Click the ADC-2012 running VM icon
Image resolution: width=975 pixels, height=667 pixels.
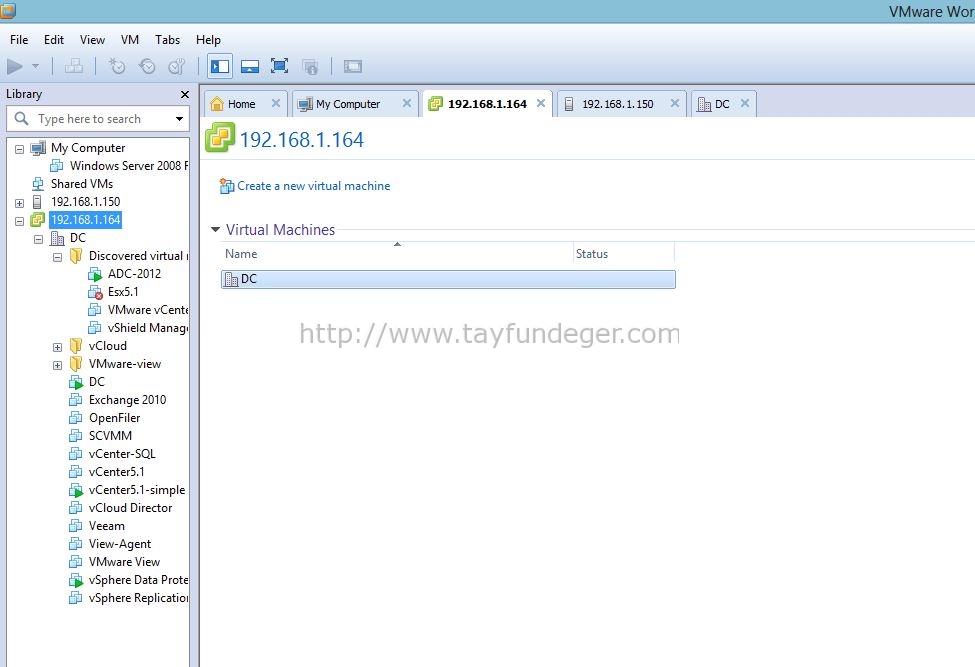95,274
